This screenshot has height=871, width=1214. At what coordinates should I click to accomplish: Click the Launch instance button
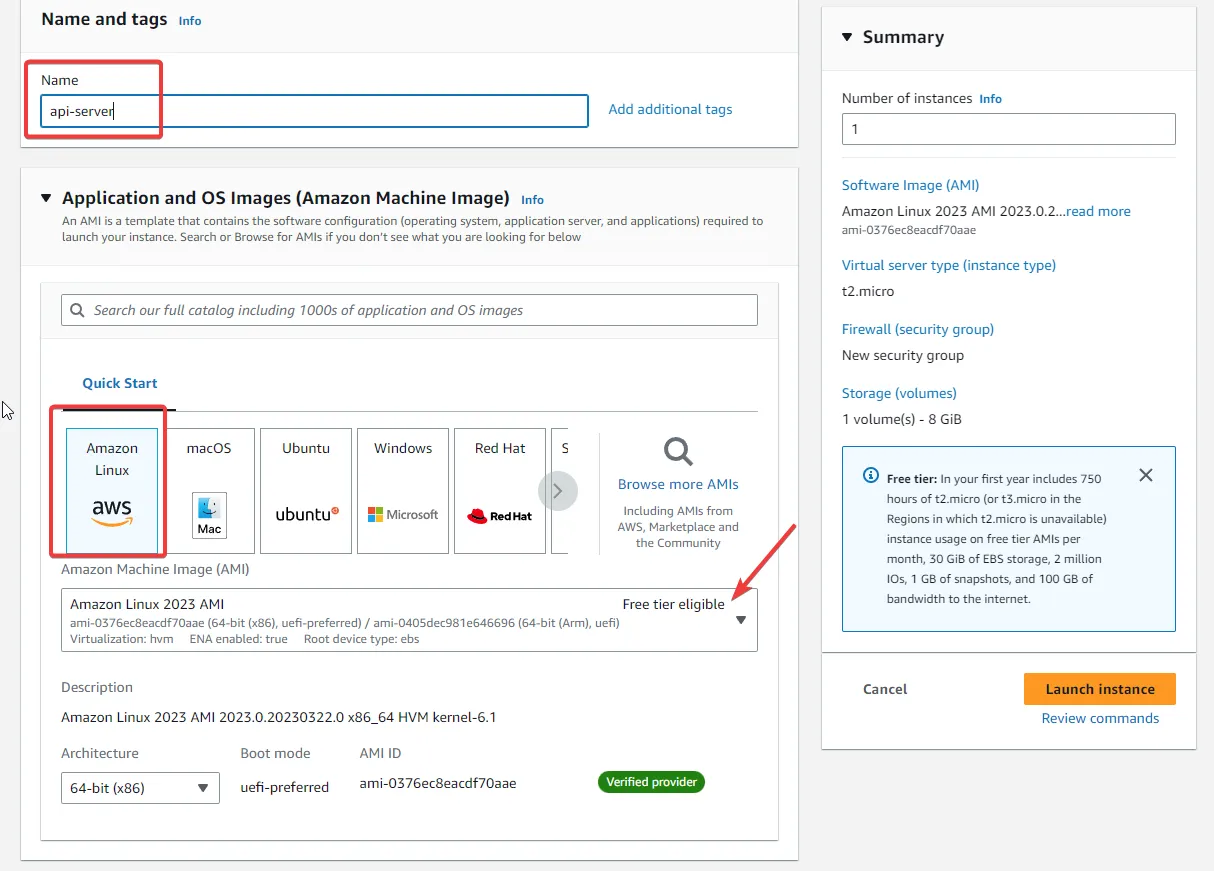[x=1099, y=688]
